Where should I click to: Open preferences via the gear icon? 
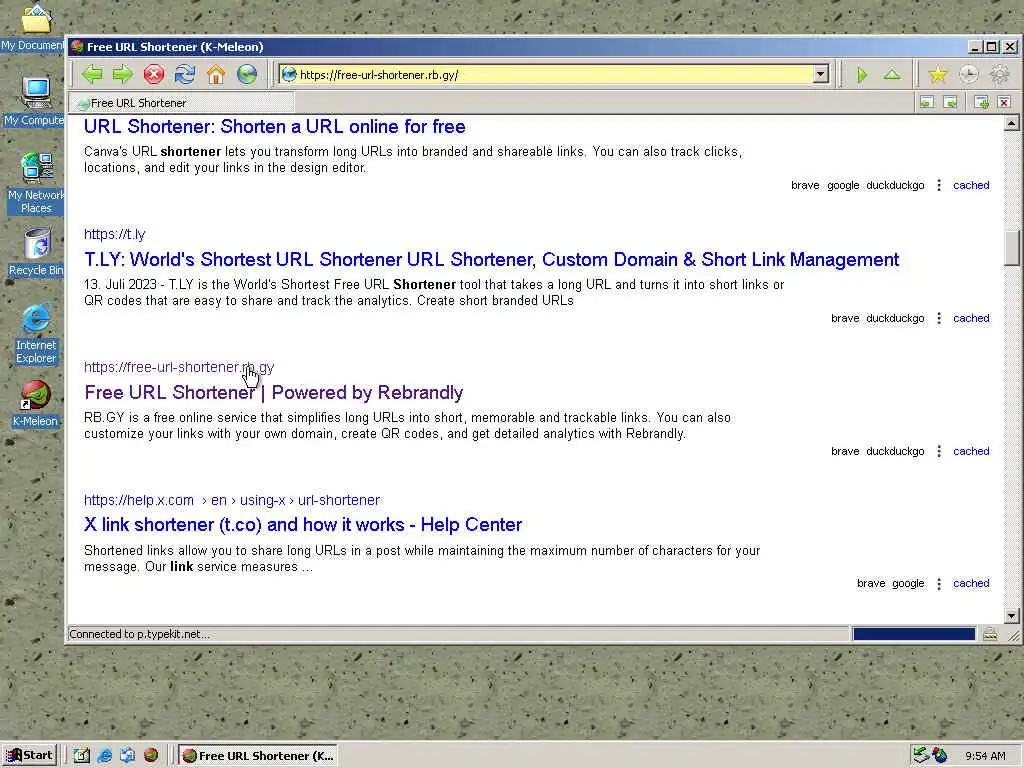(x=999, y=74)
